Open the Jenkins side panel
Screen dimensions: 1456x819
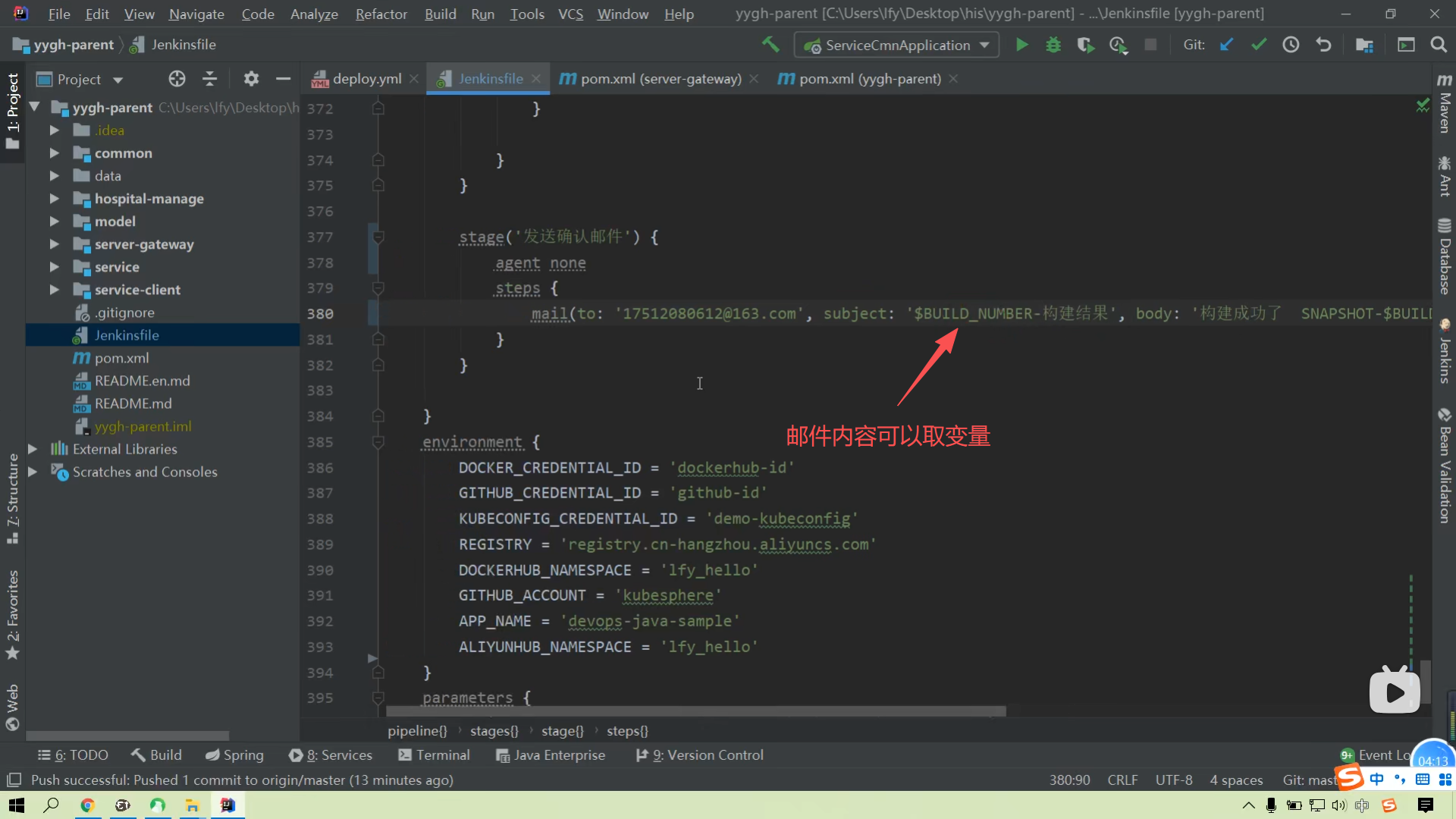point(1445,351)
